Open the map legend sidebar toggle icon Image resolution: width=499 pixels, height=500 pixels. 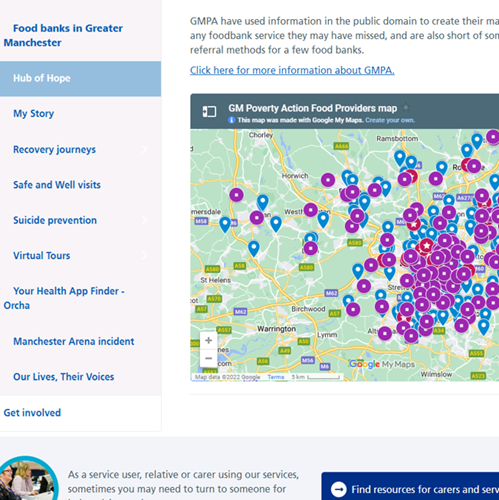(x=209, y=111)
